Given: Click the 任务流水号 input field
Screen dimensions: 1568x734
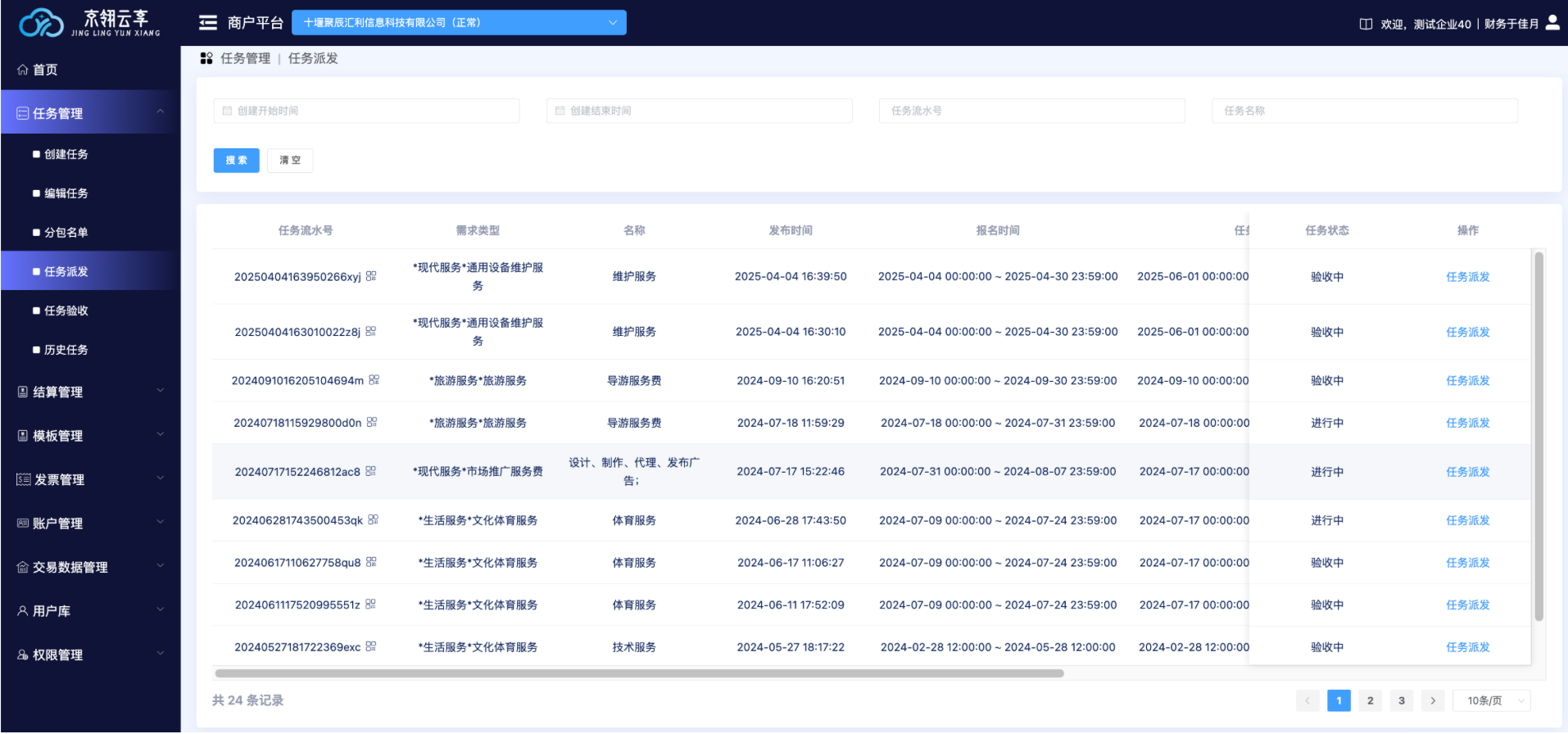Looking at the screenshot, I should 1031,111.
